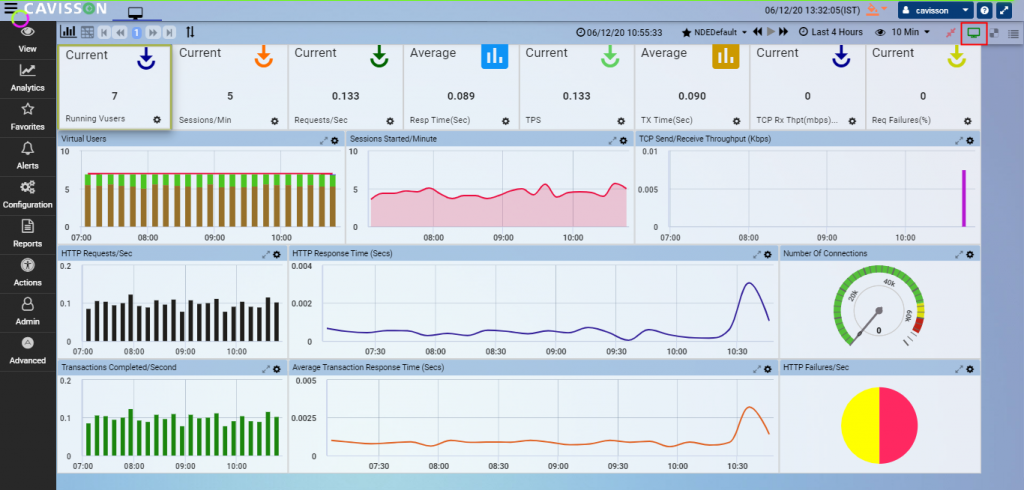Switch to tabular data view icon
This screenshot has height=490, width=1024.
point(87,32)
